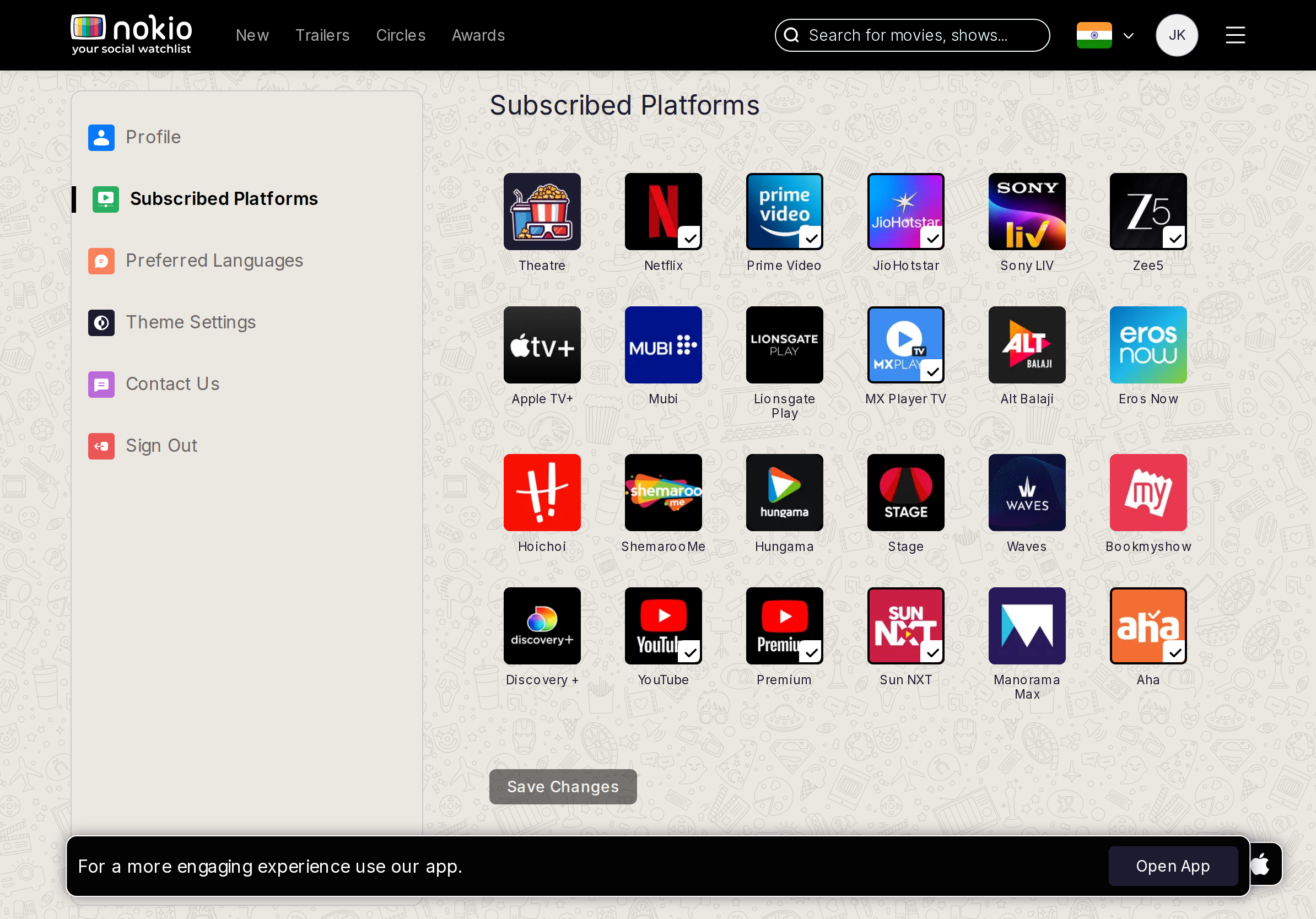Click the Contact Us message icon
The height and width of the screenshot is (919, 1316).
(x=101, y=385)
